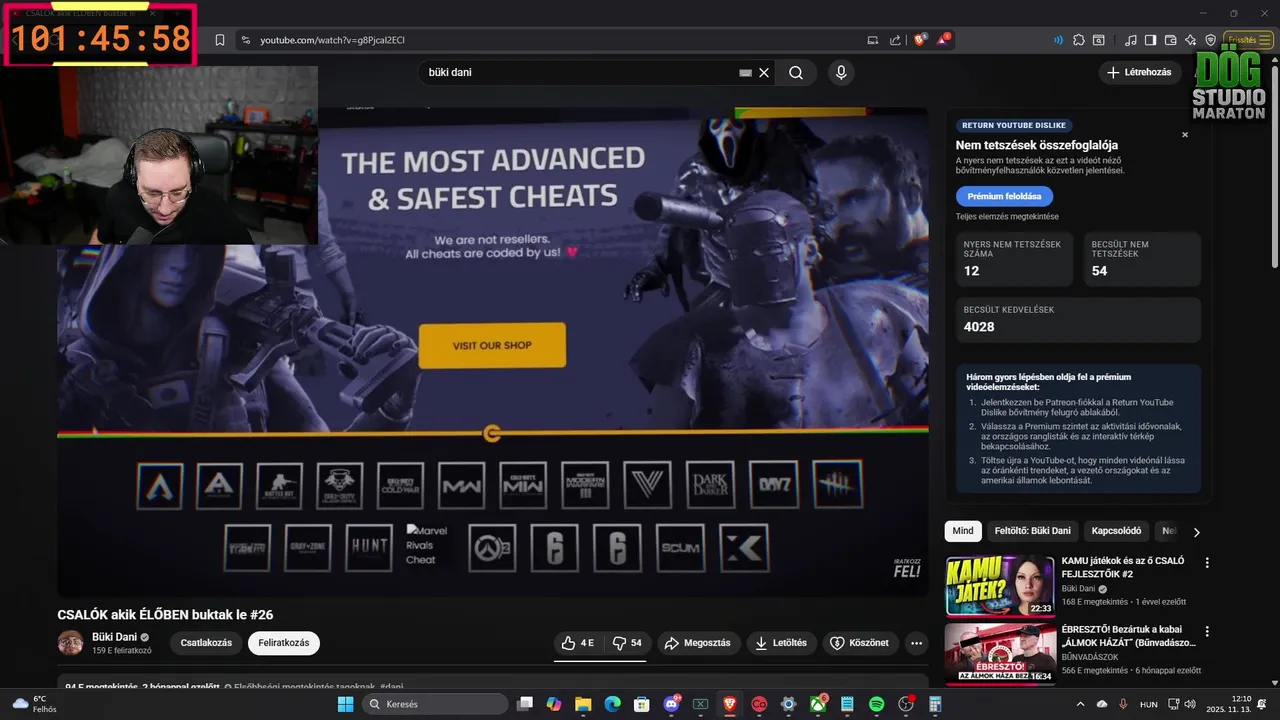Image resolution: width=1280 pixels, height=720 pixels.
Task: Open Teljes elemzés megtekintése link
Action: coord(1007,216)
